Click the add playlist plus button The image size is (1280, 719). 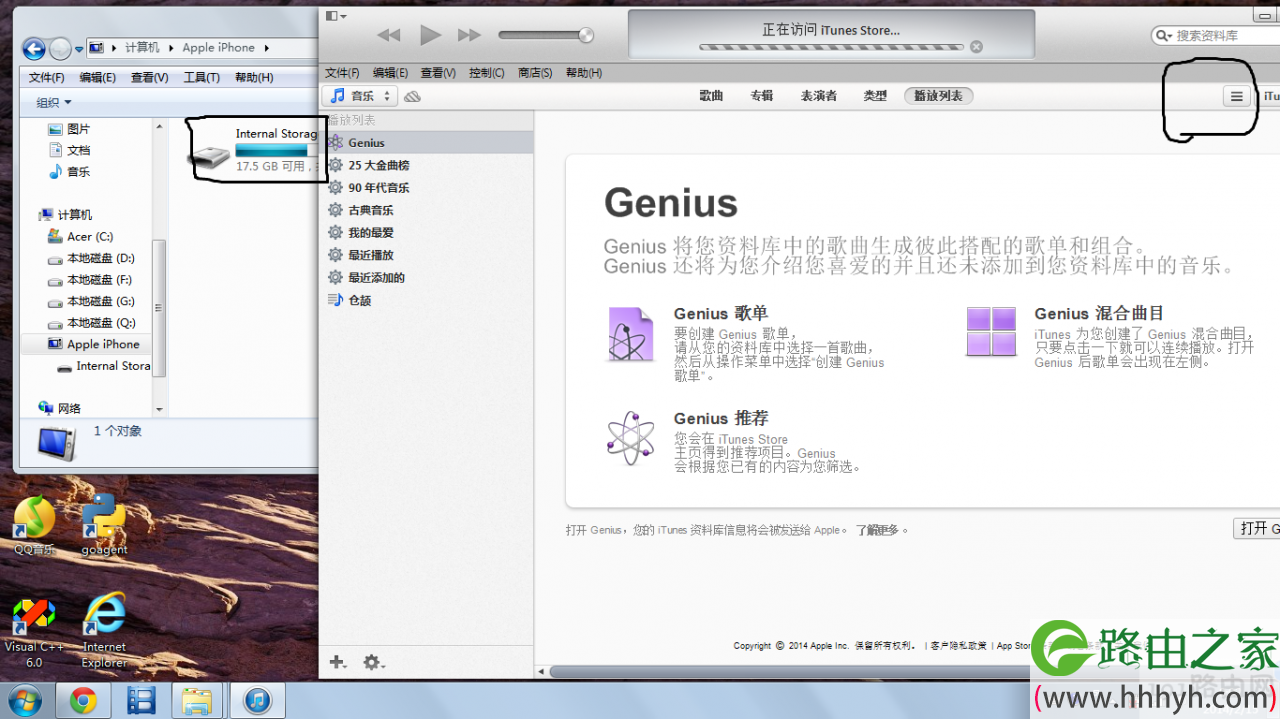(337, 662)
